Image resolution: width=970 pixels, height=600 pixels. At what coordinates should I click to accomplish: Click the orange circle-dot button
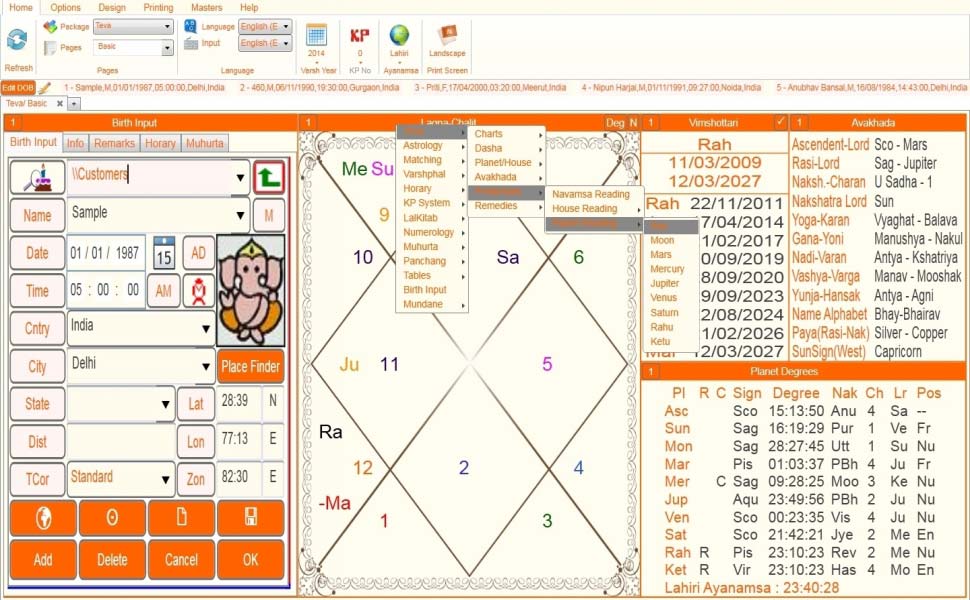(x=112, y=518)
